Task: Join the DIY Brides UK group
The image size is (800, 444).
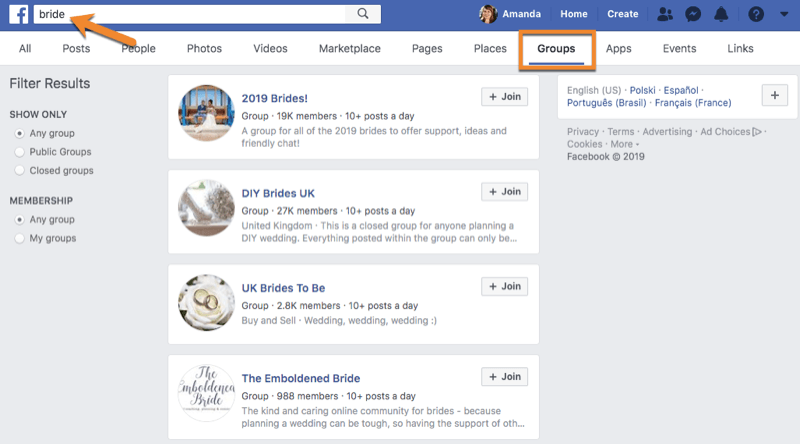Action: click(505, 191)
